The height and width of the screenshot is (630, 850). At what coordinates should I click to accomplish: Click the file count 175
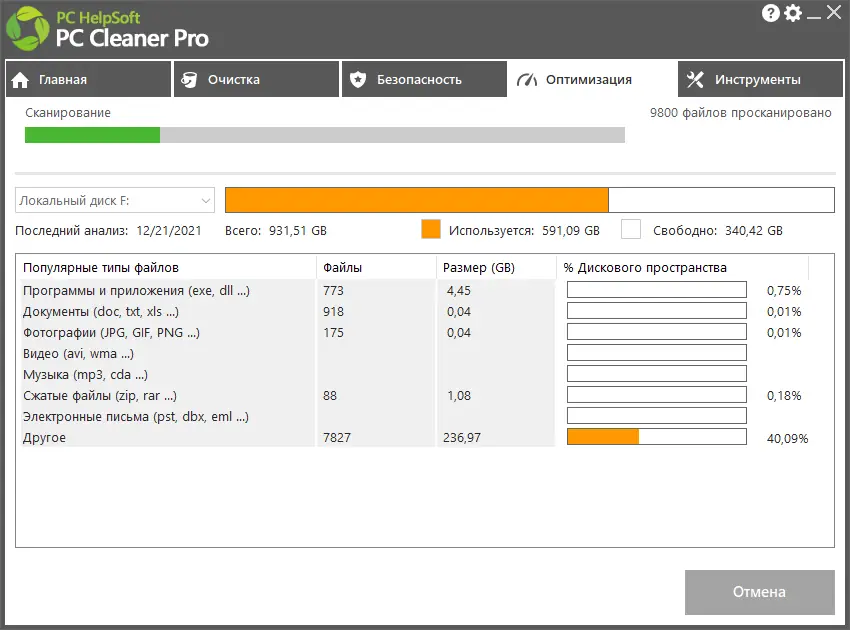[x=333, y=332]
